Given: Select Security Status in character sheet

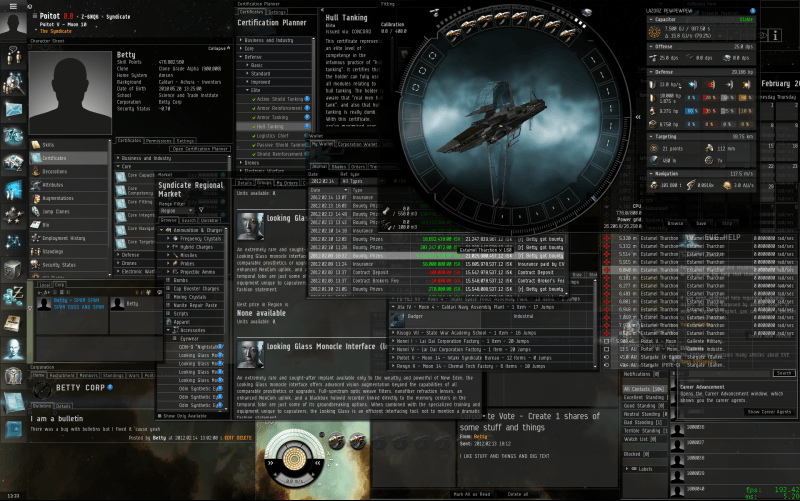Looking at the screenshot, I should [68, 265].
